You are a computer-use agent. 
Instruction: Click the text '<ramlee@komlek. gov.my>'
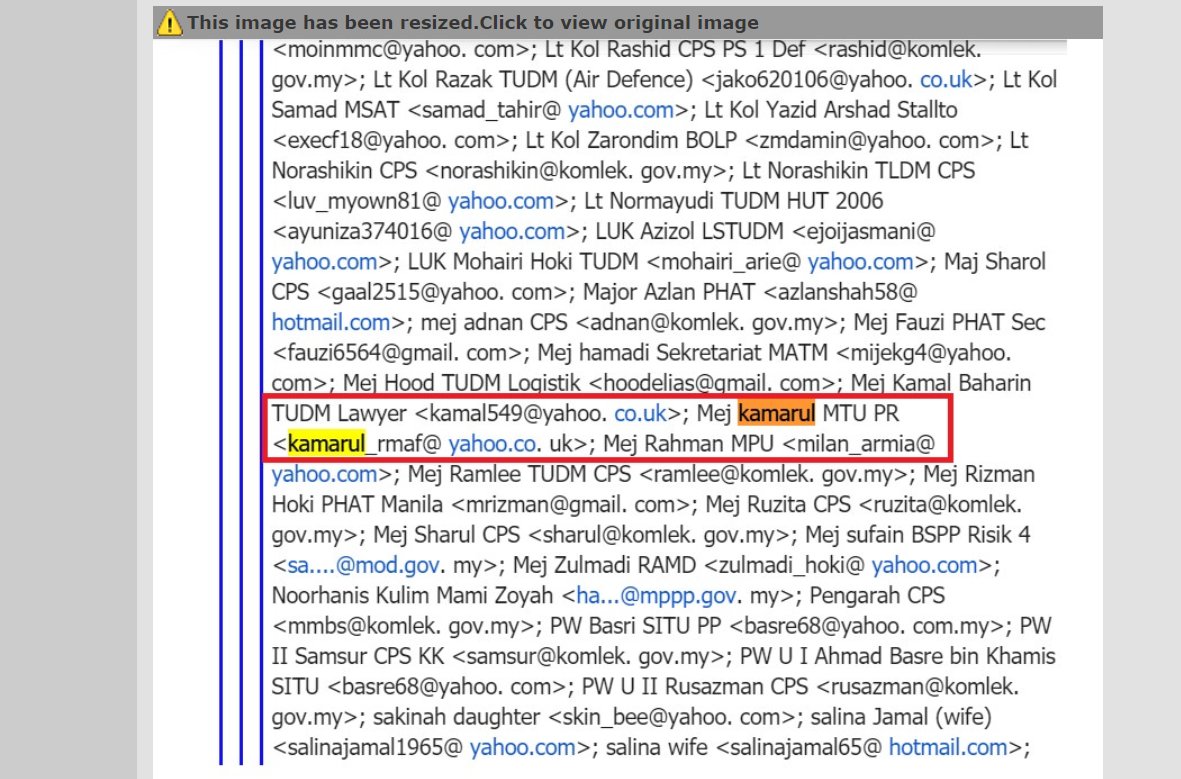click(777, 474)
